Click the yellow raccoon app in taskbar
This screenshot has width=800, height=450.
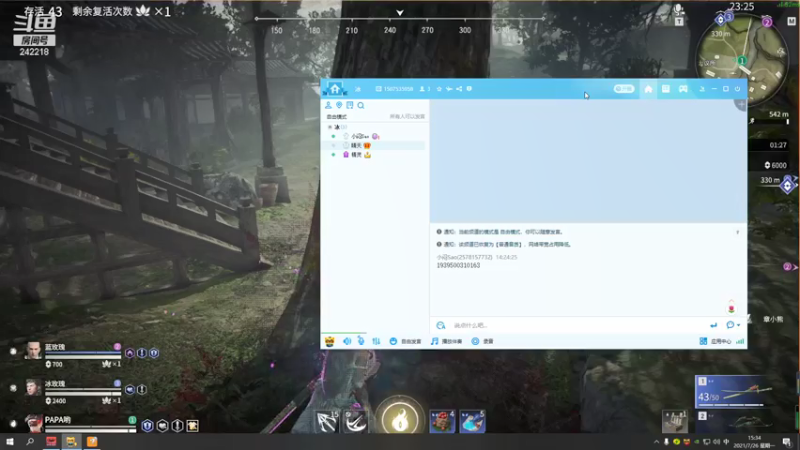point(71,441)
